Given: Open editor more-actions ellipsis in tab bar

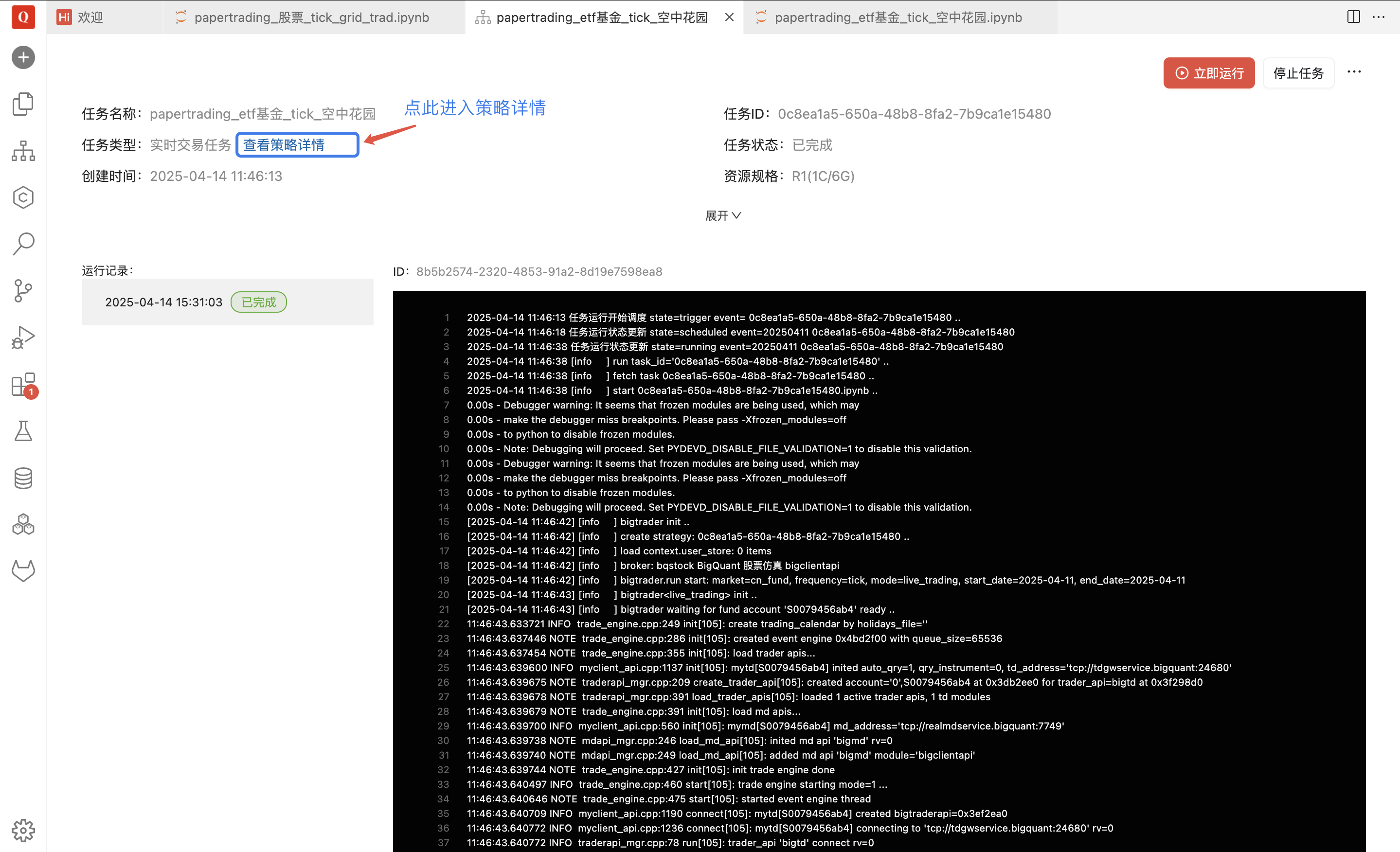Looking at the screenshot, I should point(1379,17).
